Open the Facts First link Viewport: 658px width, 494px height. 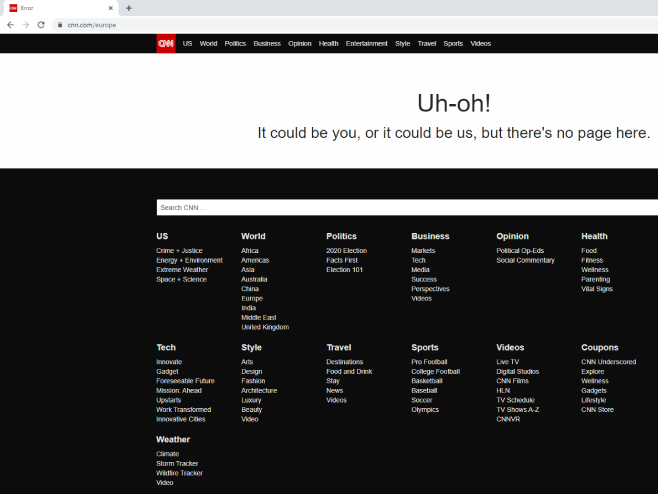(x=342, y=260)
